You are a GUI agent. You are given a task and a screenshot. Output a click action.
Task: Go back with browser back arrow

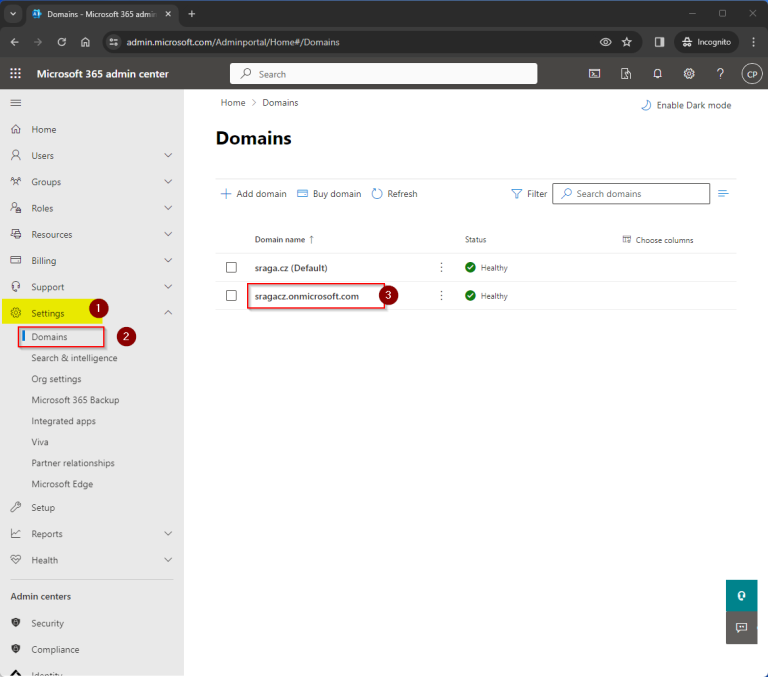point(15,42)
